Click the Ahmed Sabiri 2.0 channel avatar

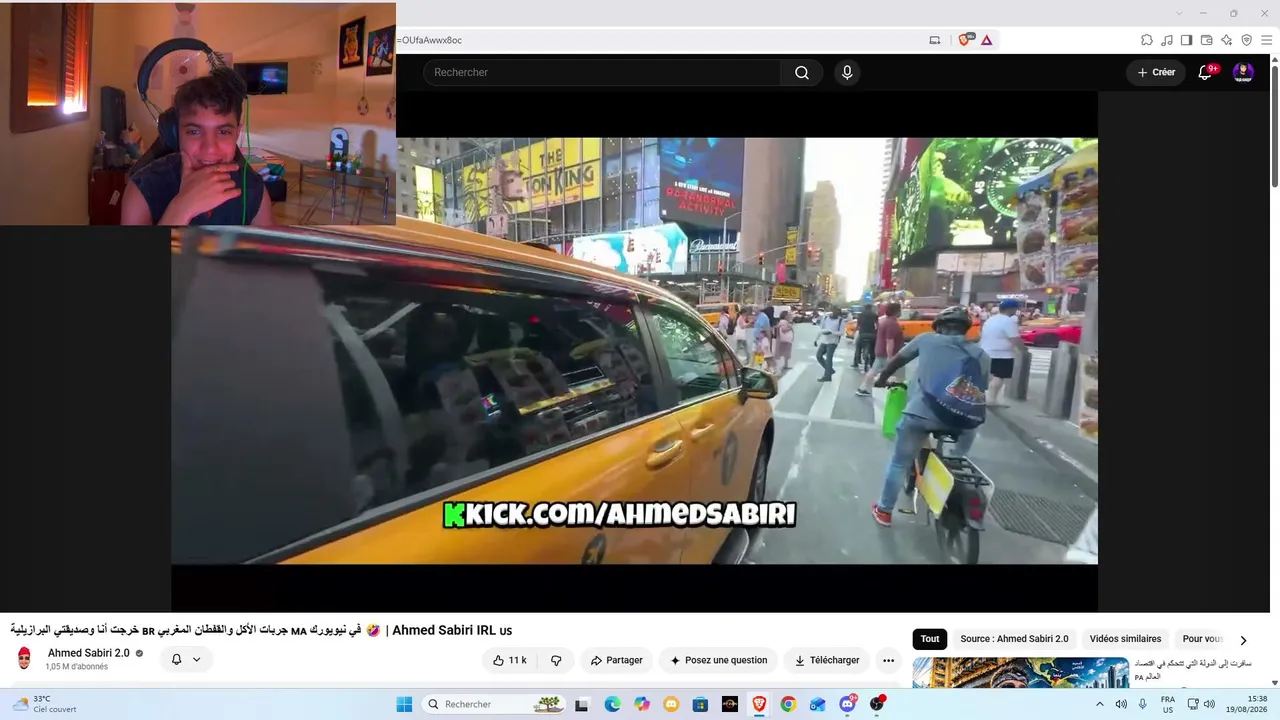pyautogui.click(x=24, y=659)
